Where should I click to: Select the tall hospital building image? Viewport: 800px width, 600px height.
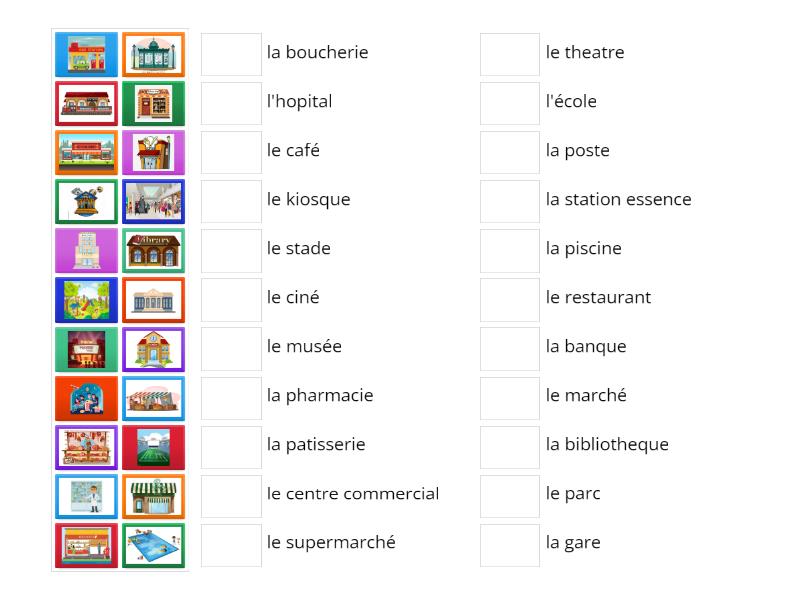[x=87, y=250]
